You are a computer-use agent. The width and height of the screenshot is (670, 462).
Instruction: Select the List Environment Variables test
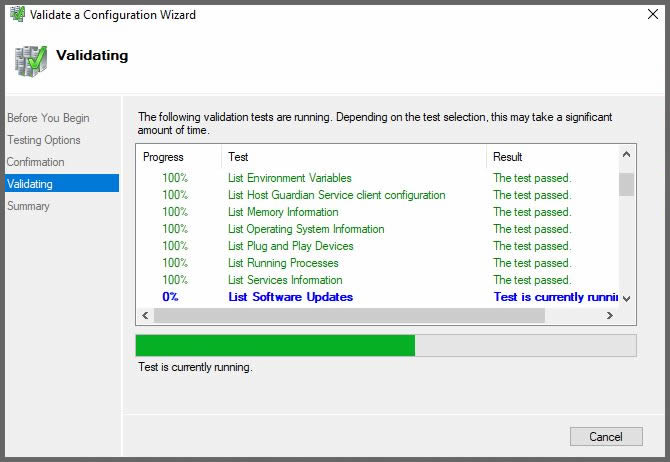(289, 178)
